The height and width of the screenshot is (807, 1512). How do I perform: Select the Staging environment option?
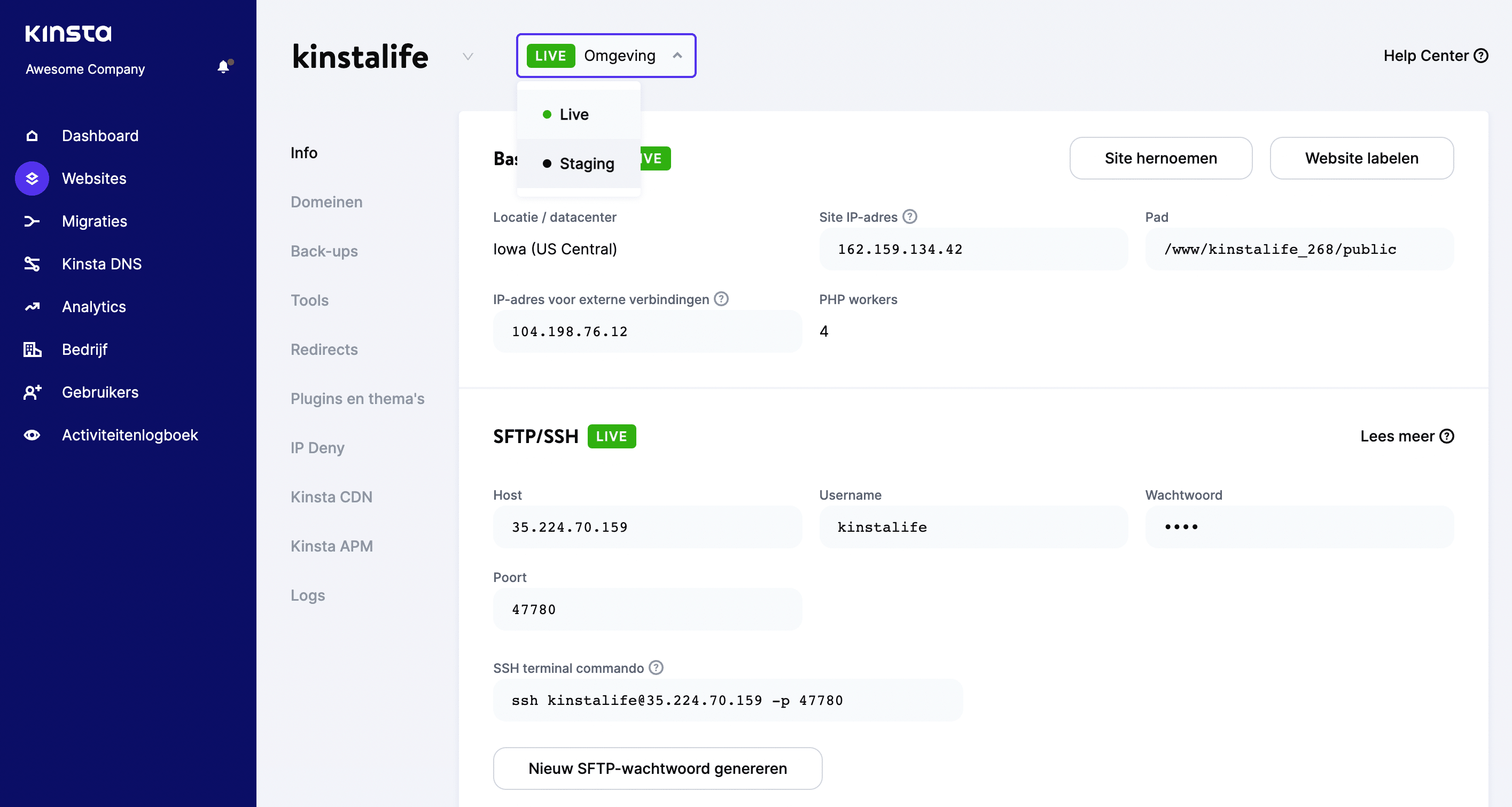coord(587,164)
